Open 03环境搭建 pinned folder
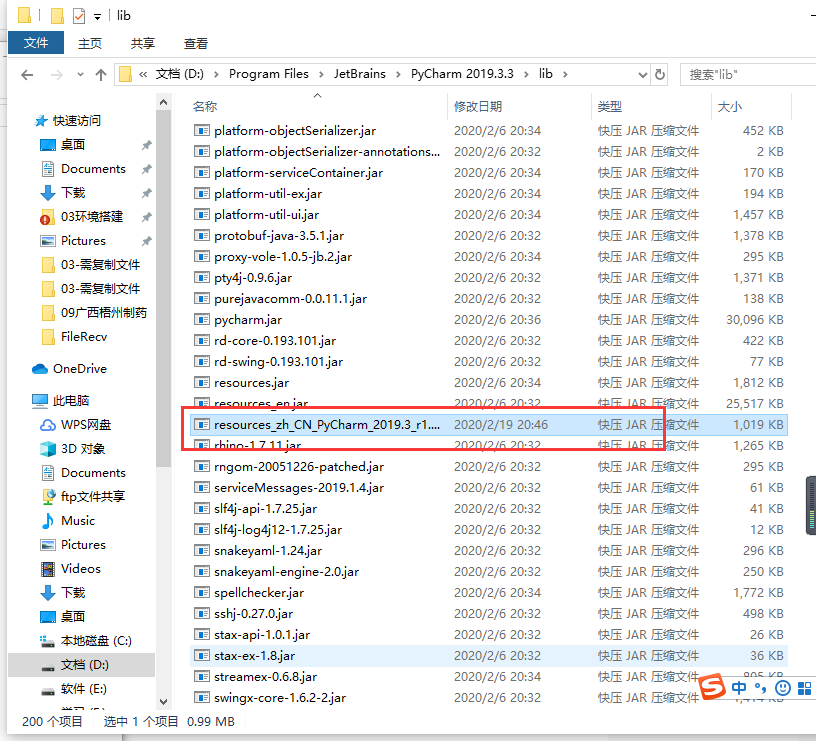This screenshot has width=816, height=741. click(x=92, y=216)
